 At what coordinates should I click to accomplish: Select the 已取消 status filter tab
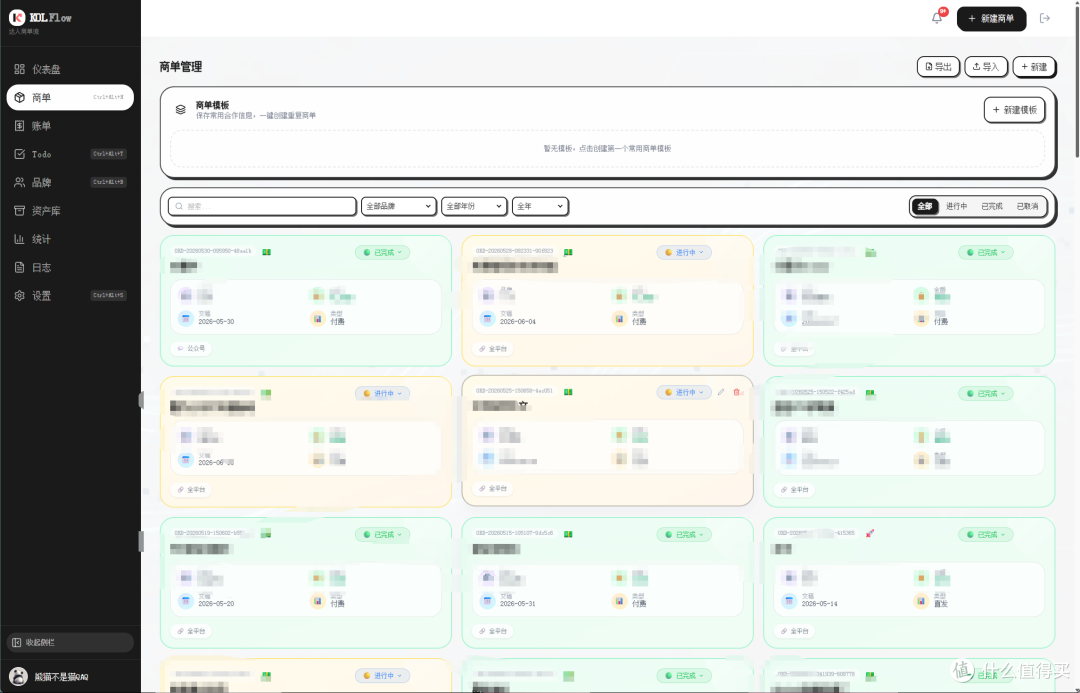[1027, 206]
